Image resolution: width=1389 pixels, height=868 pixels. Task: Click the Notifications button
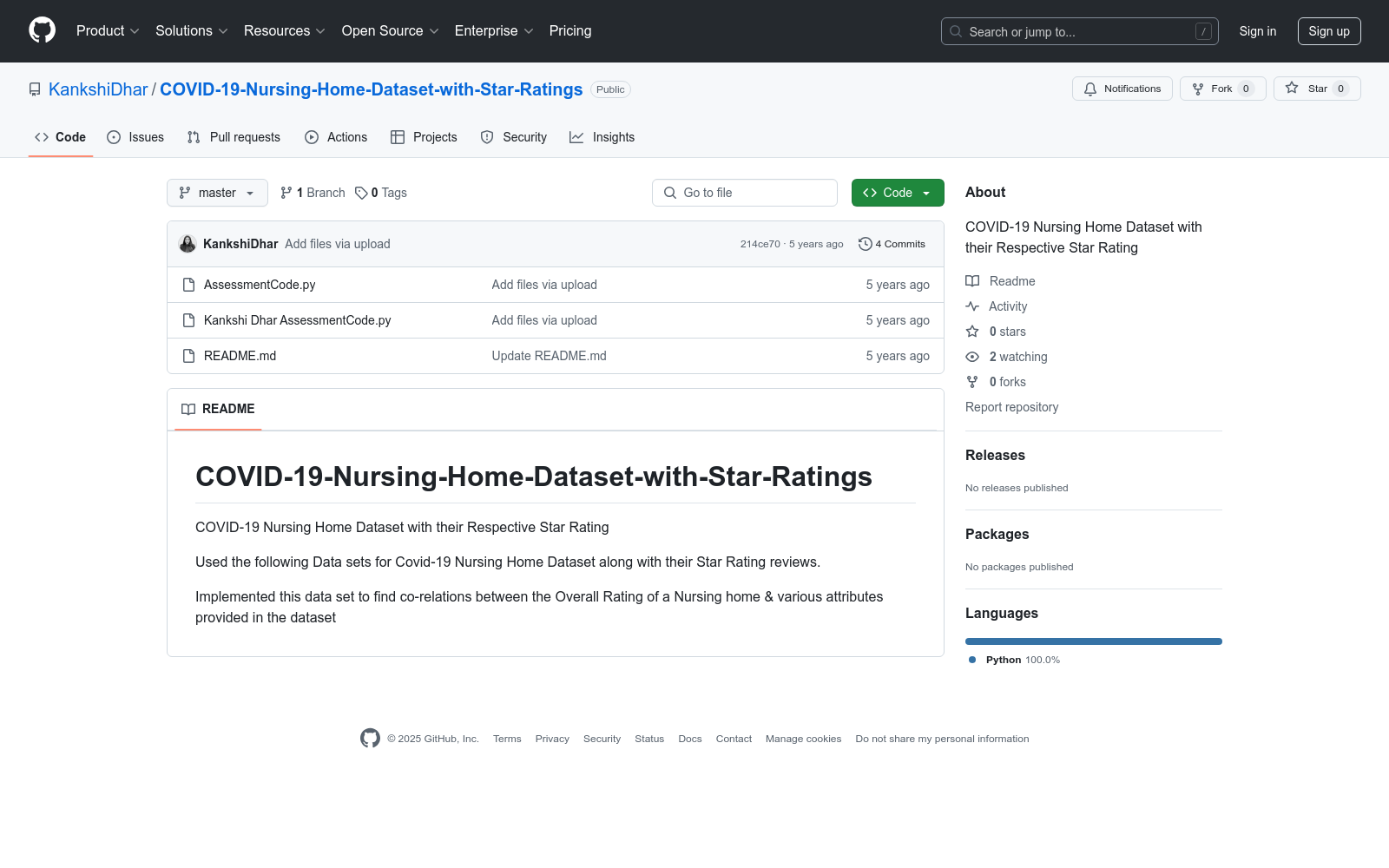(x=1122, y=89)
